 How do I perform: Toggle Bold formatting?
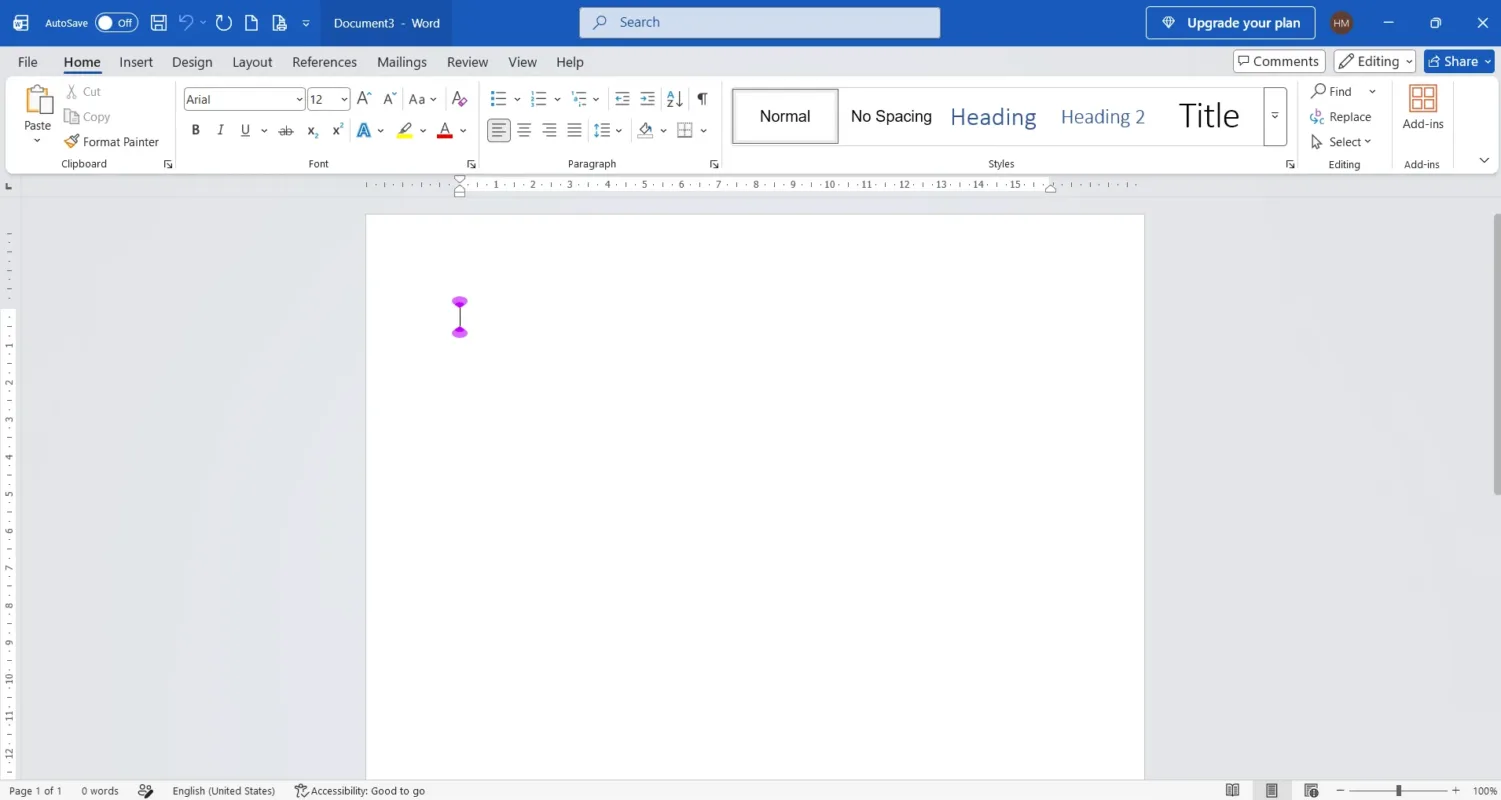(196, 130)
